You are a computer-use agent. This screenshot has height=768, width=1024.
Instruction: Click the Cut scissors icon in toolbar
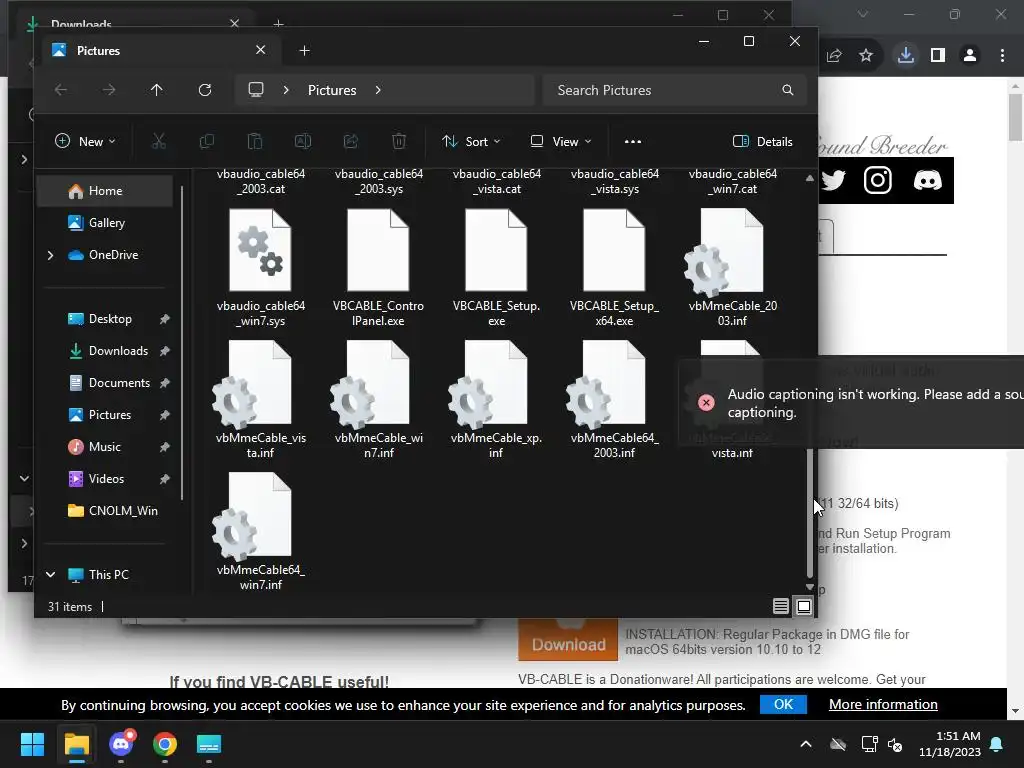pos(159,141)
